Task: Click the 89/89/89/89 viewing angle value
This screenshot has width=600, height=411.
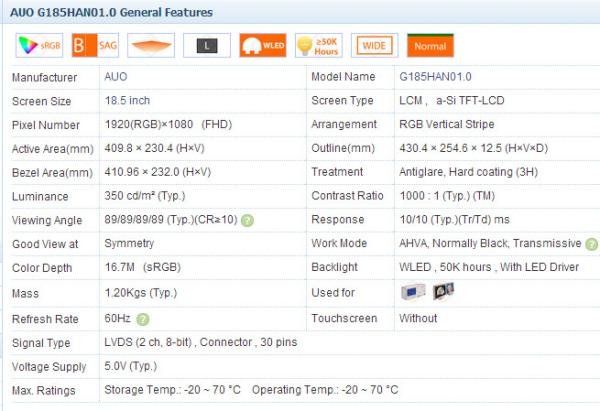Action: [x=171, y=220]
